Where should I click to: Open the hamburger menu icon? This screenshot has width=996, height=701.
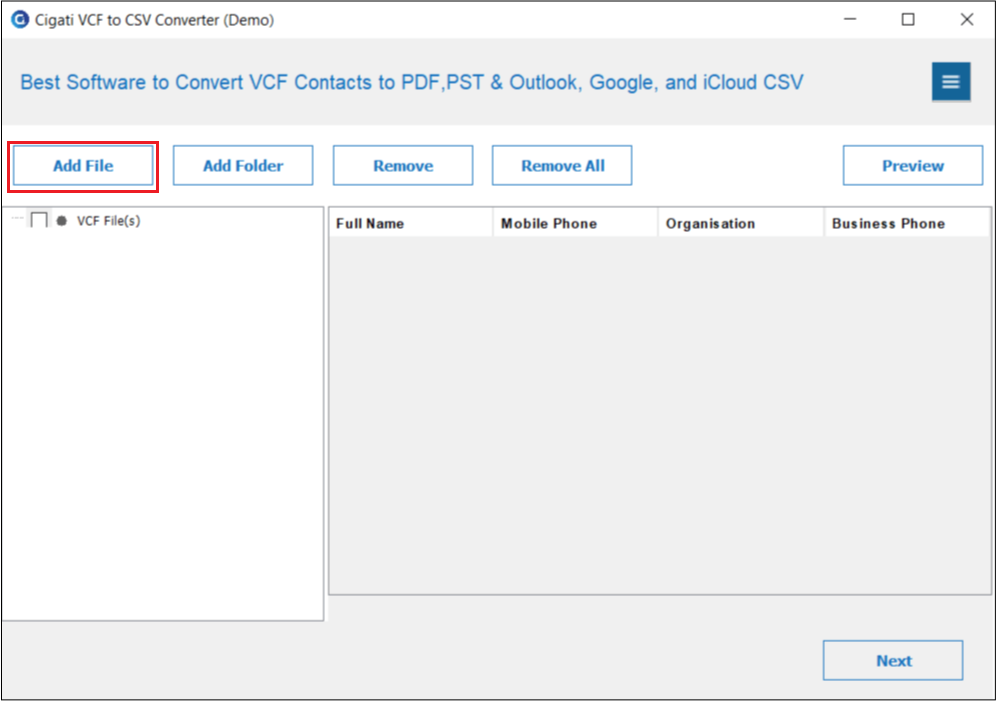pyautogui.click(x=951, y=81)
